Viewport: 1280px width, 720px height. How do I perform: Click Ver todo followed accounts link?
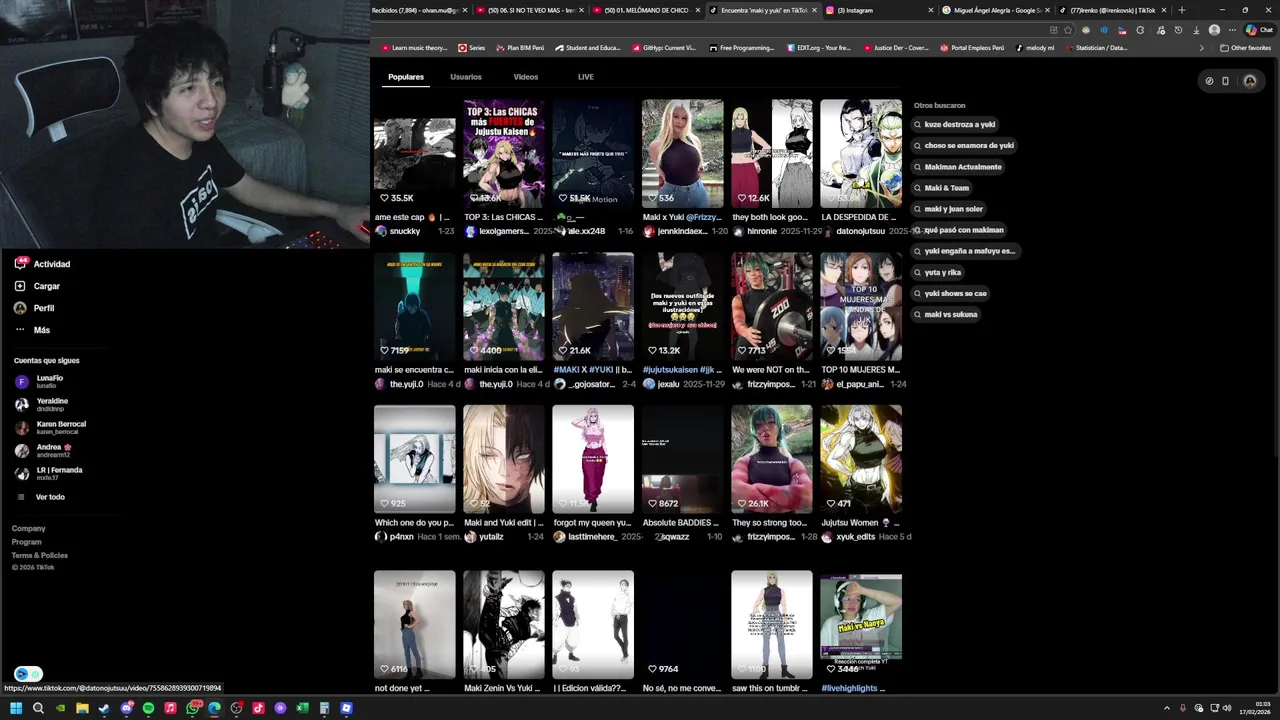click(50, 497)
